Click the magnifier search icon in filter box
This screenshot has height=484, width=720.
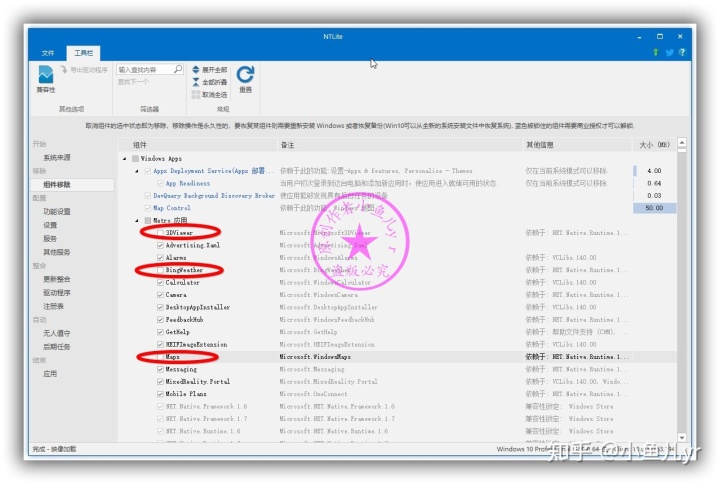point(178,69)
